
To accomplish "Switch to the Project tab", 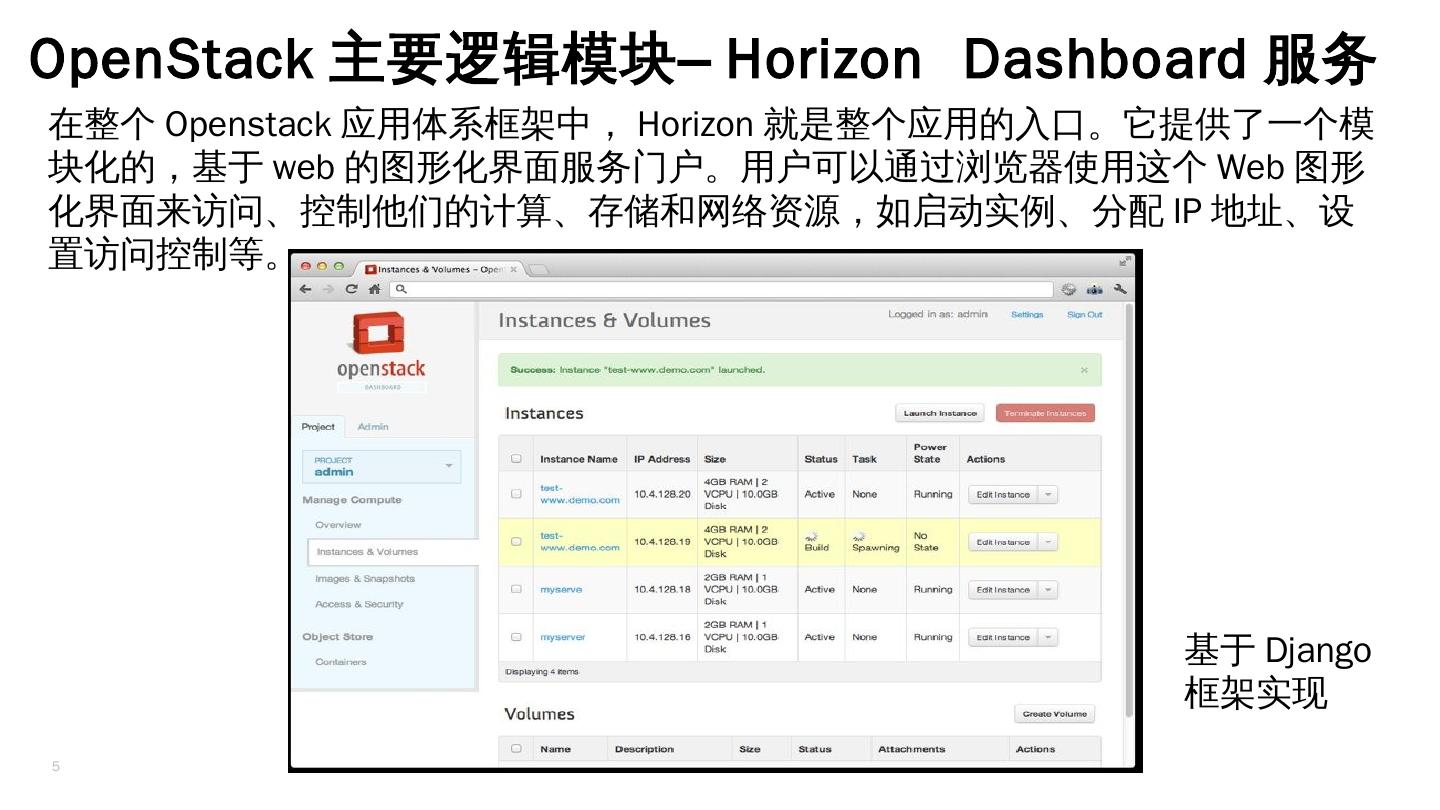I will pyautogui.click(x=319, y=427).
